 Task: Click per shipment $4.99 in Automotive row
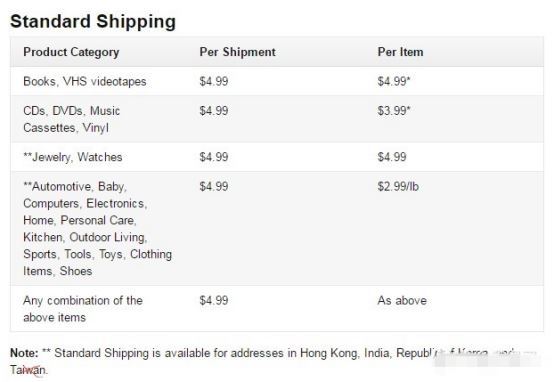tap(214, 186)
